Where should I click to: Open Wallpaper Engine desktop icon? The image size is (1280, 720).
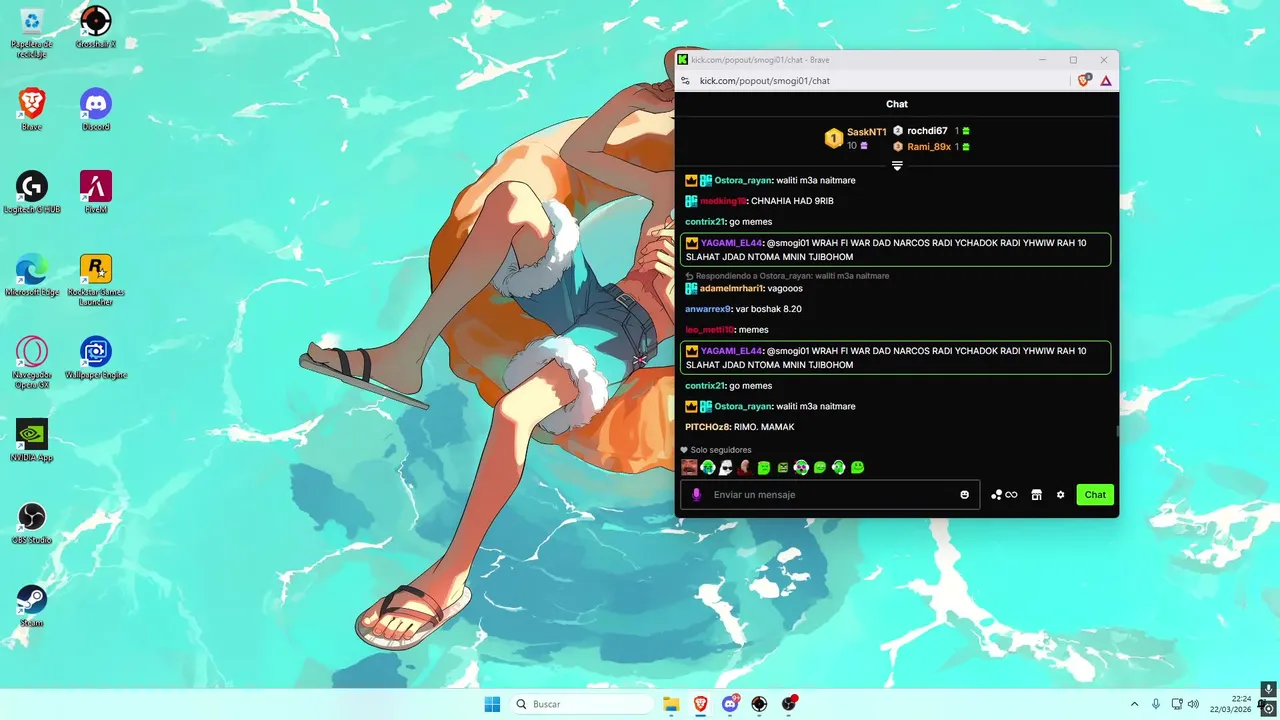point(96,358)
